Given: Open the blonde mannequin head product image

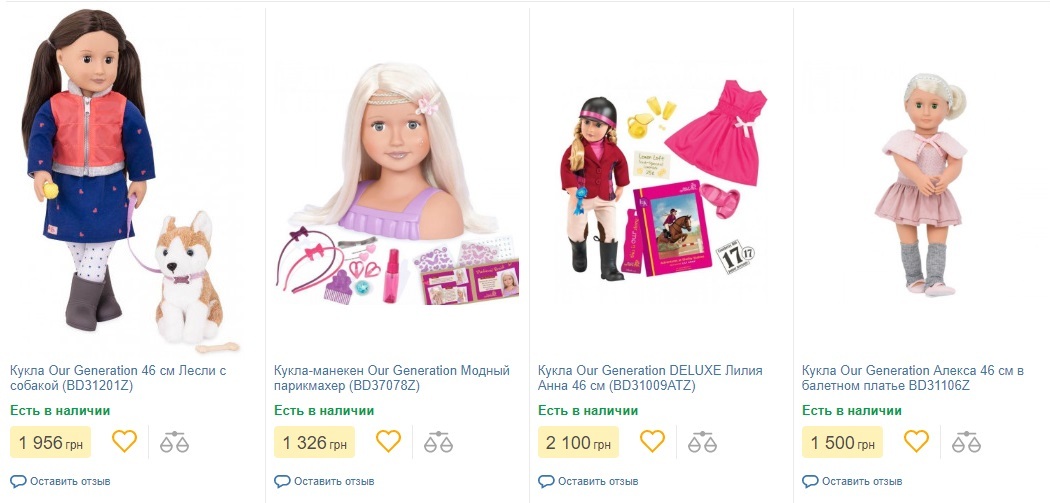Looking at the screenshot, I should coord(396,184).
